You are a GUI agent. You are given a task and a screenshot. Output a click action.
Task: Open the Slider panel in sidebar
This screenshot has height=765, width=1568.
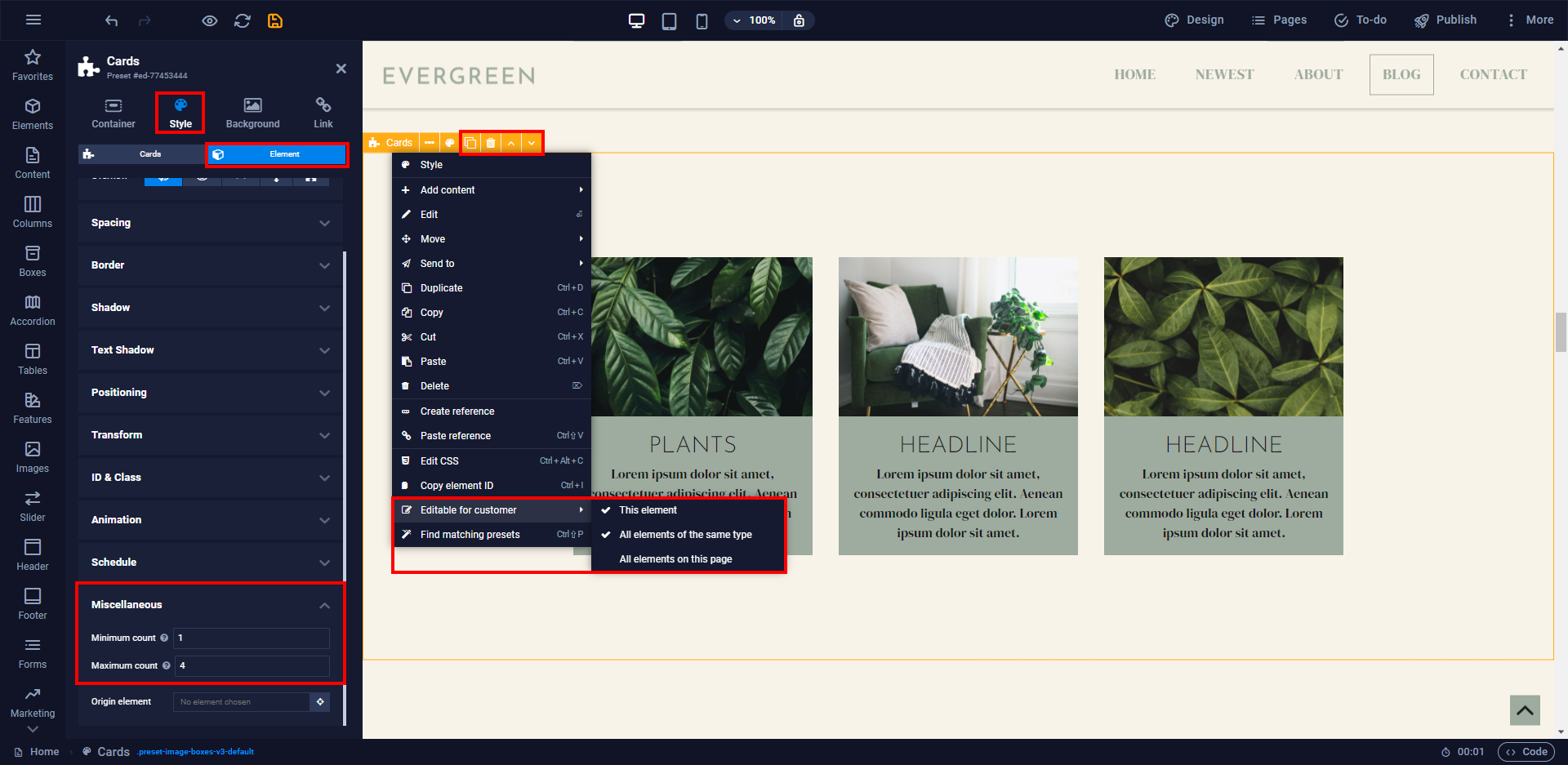[33, 506]
